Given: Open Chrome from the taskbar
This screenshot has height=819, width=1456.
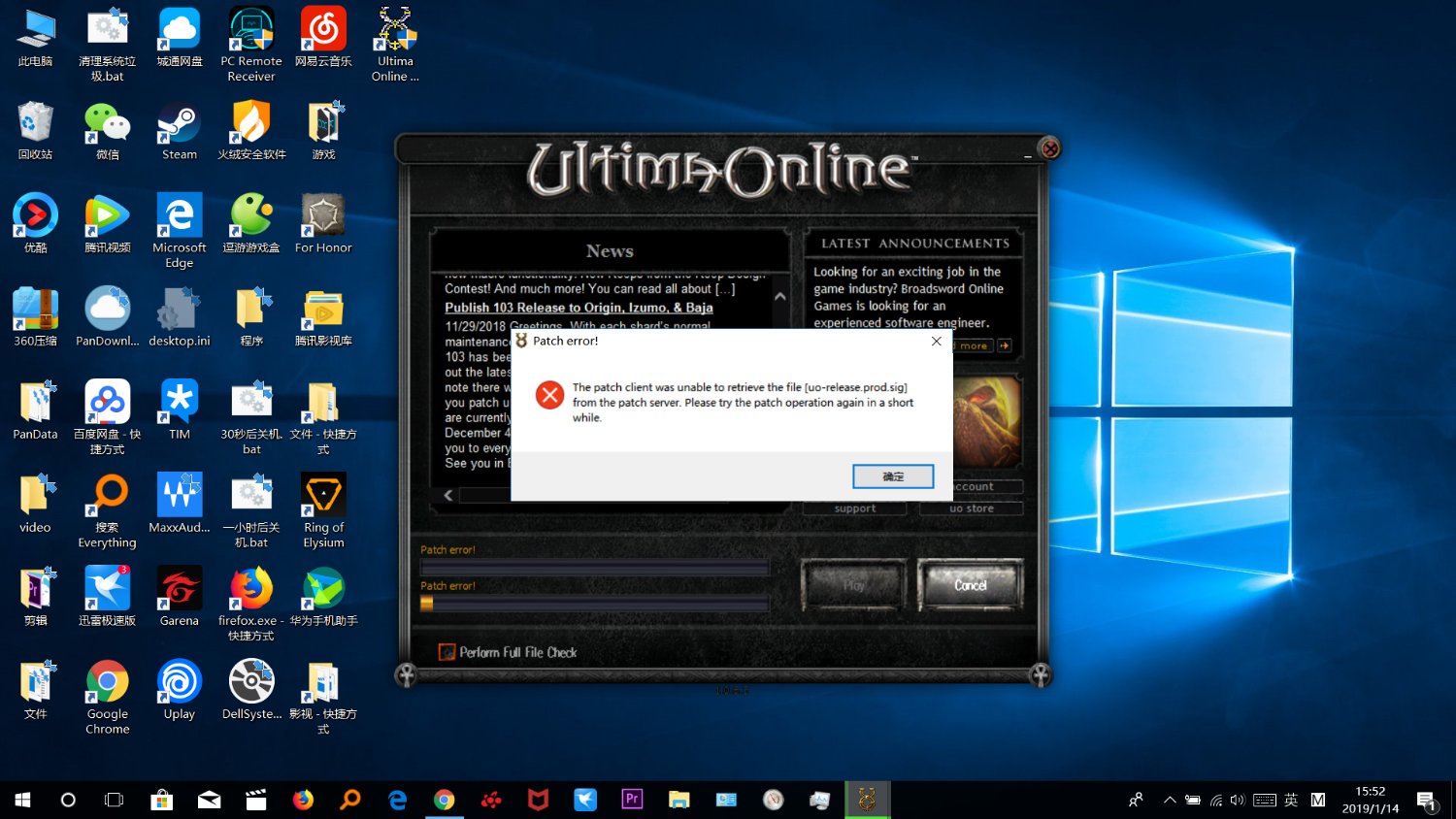Looking at the screenshot, I should coord(444,800).
